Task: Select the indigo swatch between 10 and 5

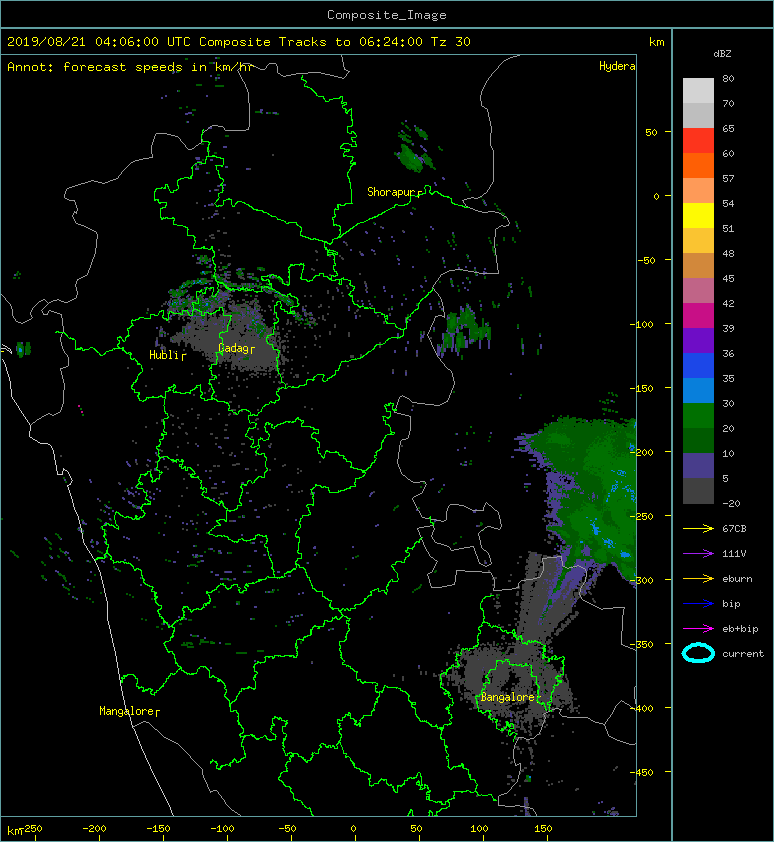Action: [698, 466]
